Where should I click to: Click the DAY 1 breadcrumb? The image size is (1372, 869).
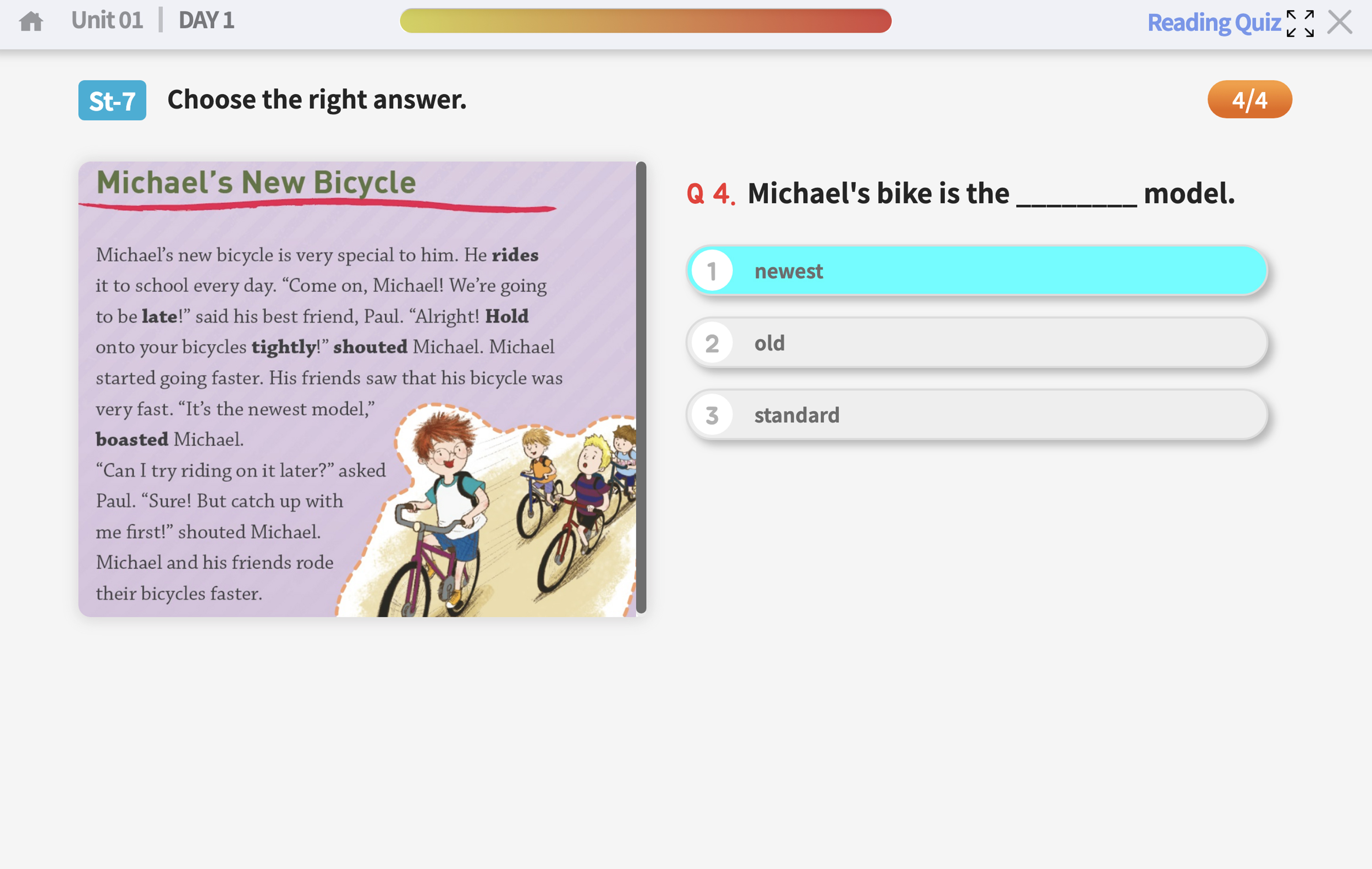pyautogui.click(x=206, y=21)
